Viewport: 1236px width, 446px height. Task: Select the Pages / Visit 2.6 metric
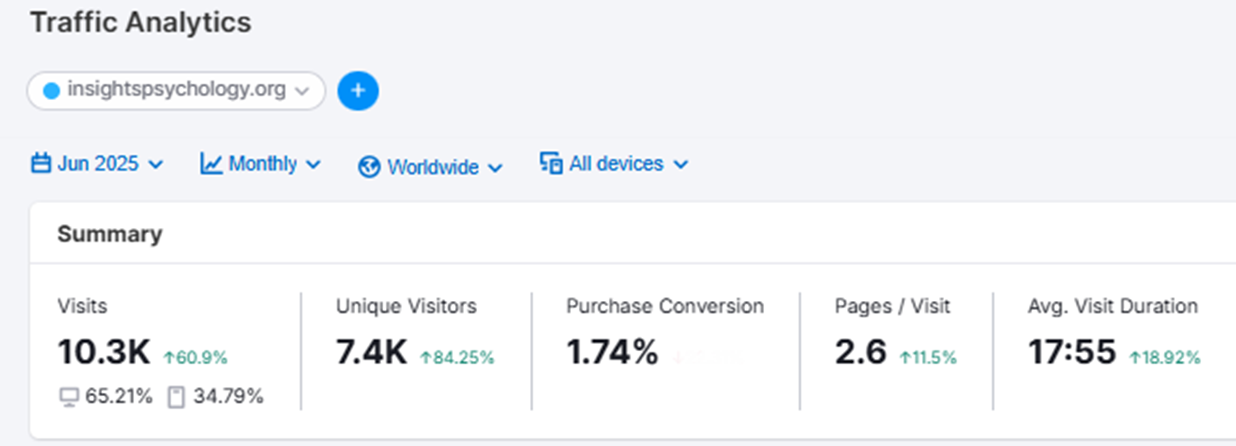tap(860, 352)
